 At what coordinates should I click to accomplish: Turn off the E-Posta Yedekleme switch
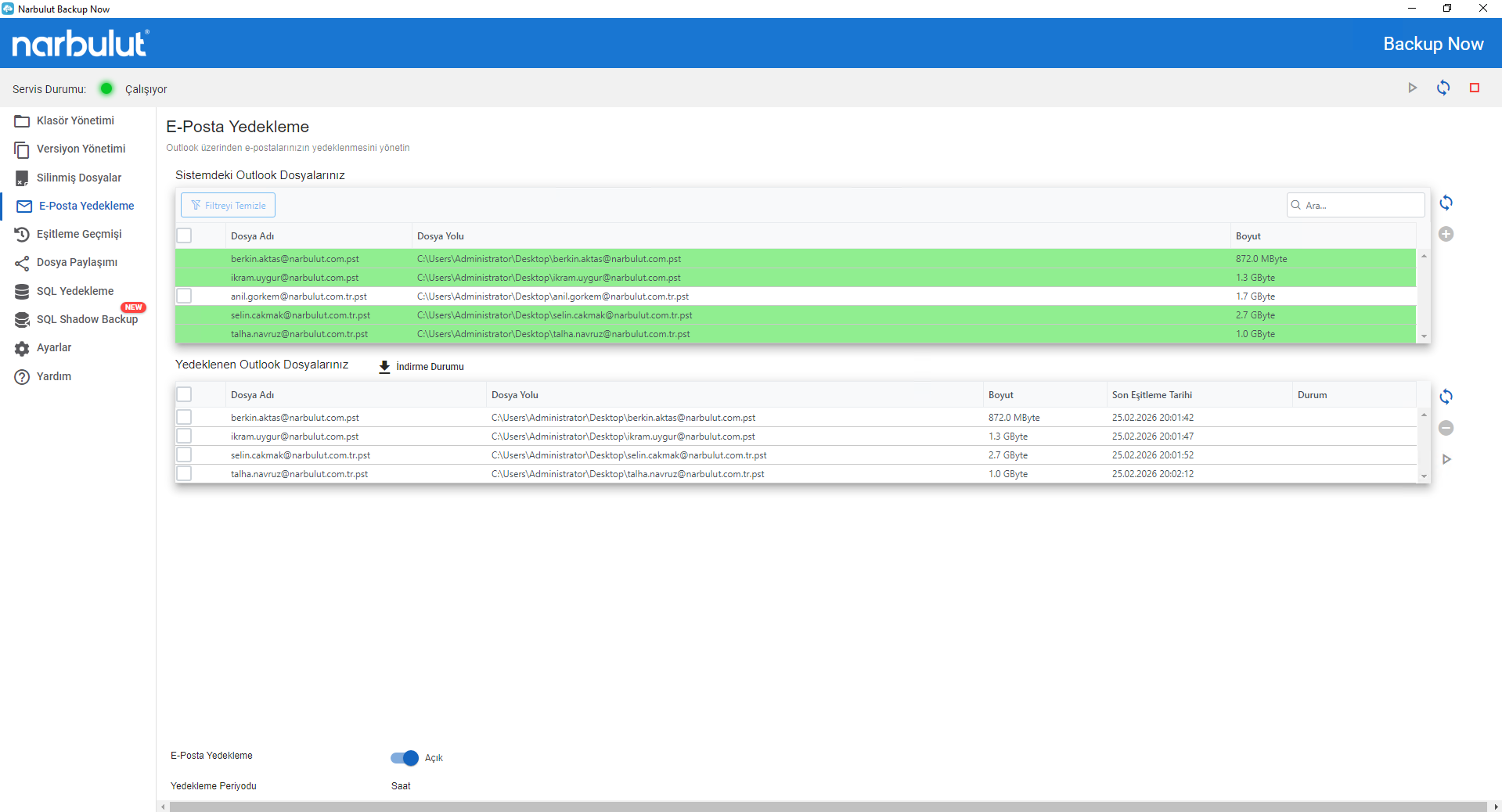click(x=405, y=758)
